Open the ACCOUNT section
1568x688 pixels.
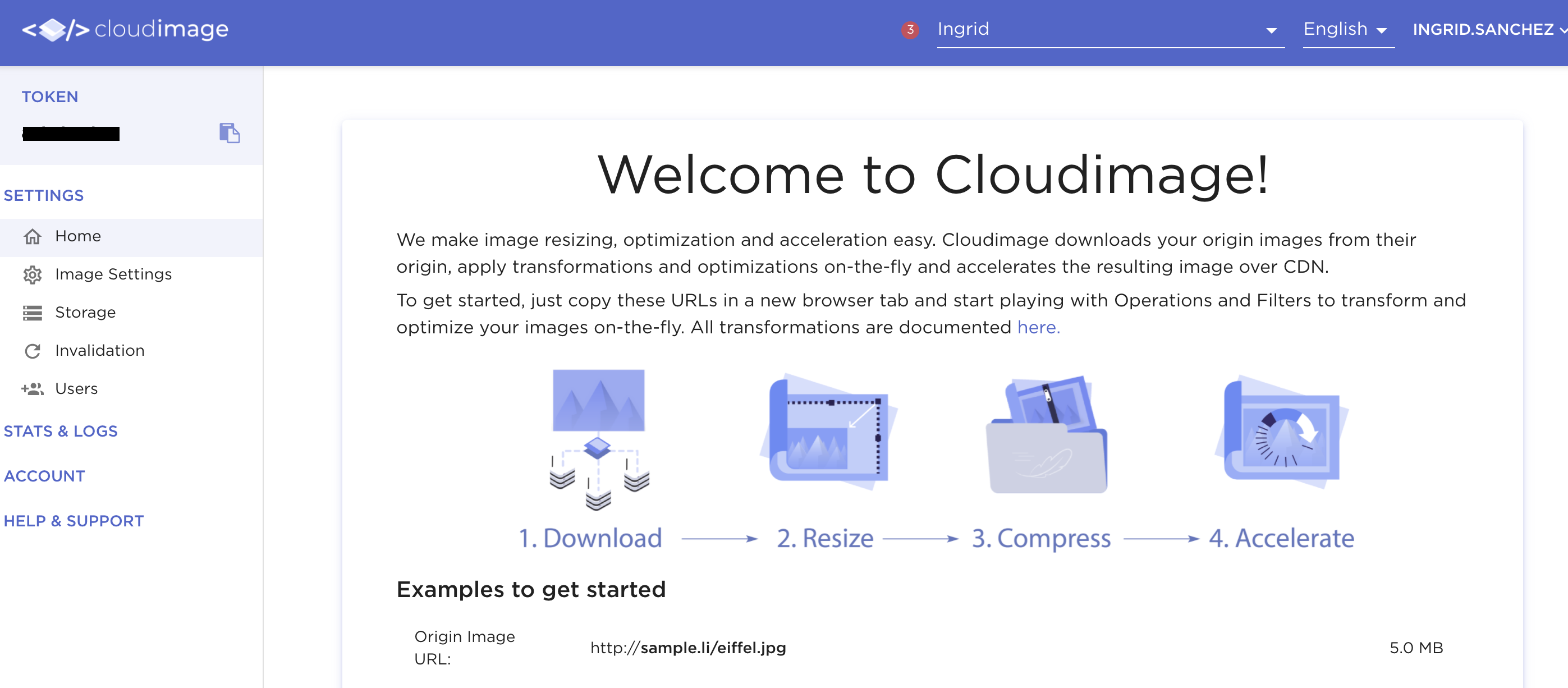click(x=44, y=475)
